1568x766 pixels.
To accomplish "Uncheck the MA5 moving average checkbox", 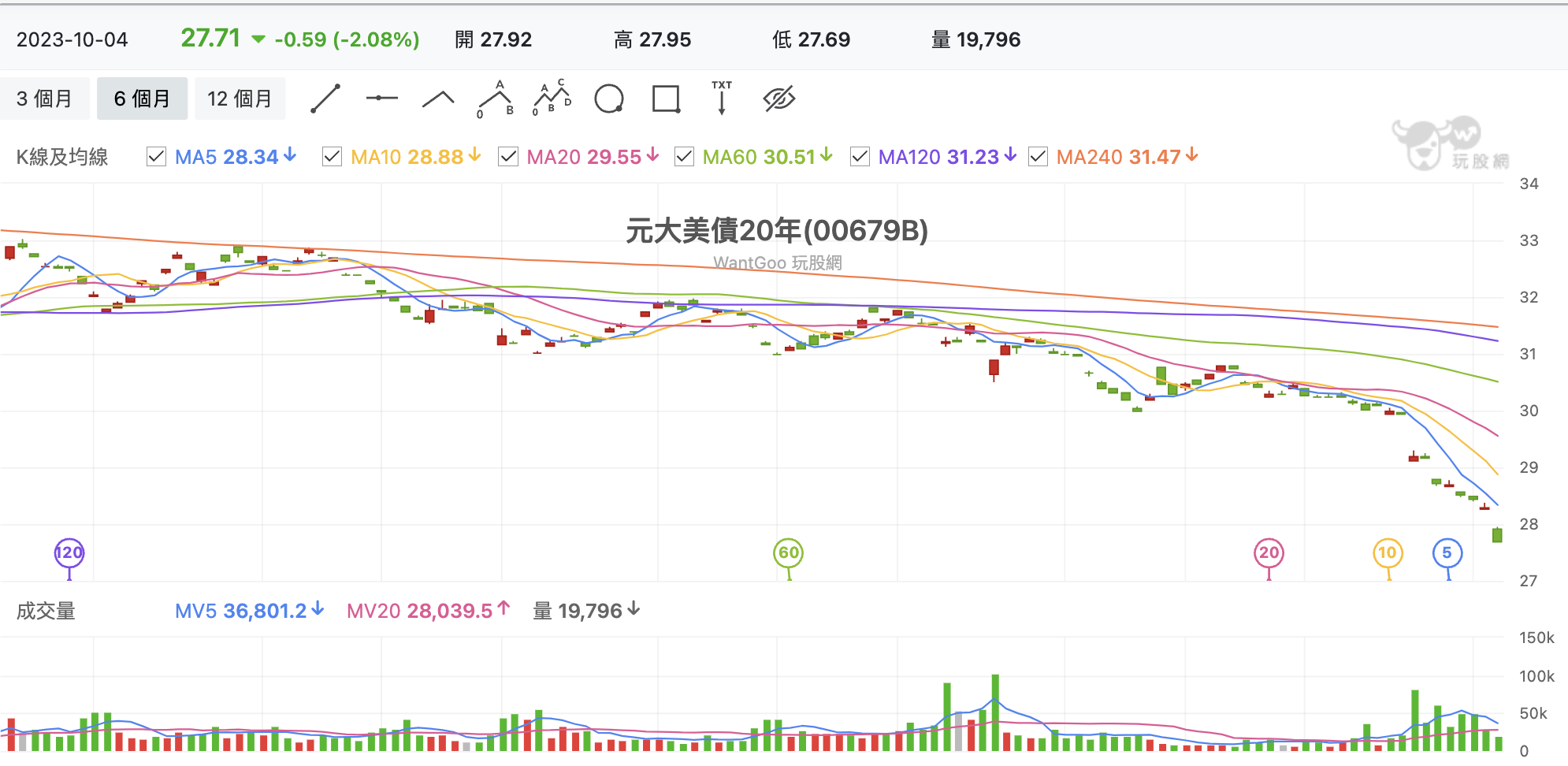I will (x=156, y=157).
